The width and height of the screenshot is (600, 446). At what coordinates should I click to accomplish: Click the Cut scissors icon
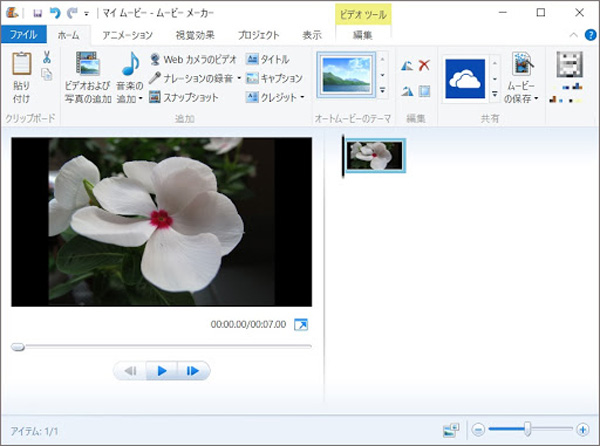click(47, 57)
